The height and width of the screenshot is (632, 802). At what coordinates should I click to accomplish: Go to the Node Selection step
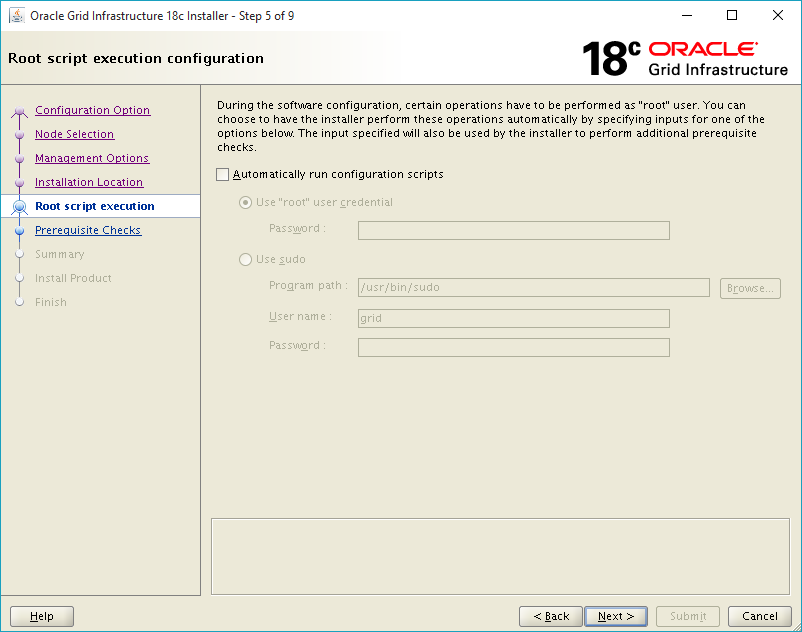tap(75, 134)
